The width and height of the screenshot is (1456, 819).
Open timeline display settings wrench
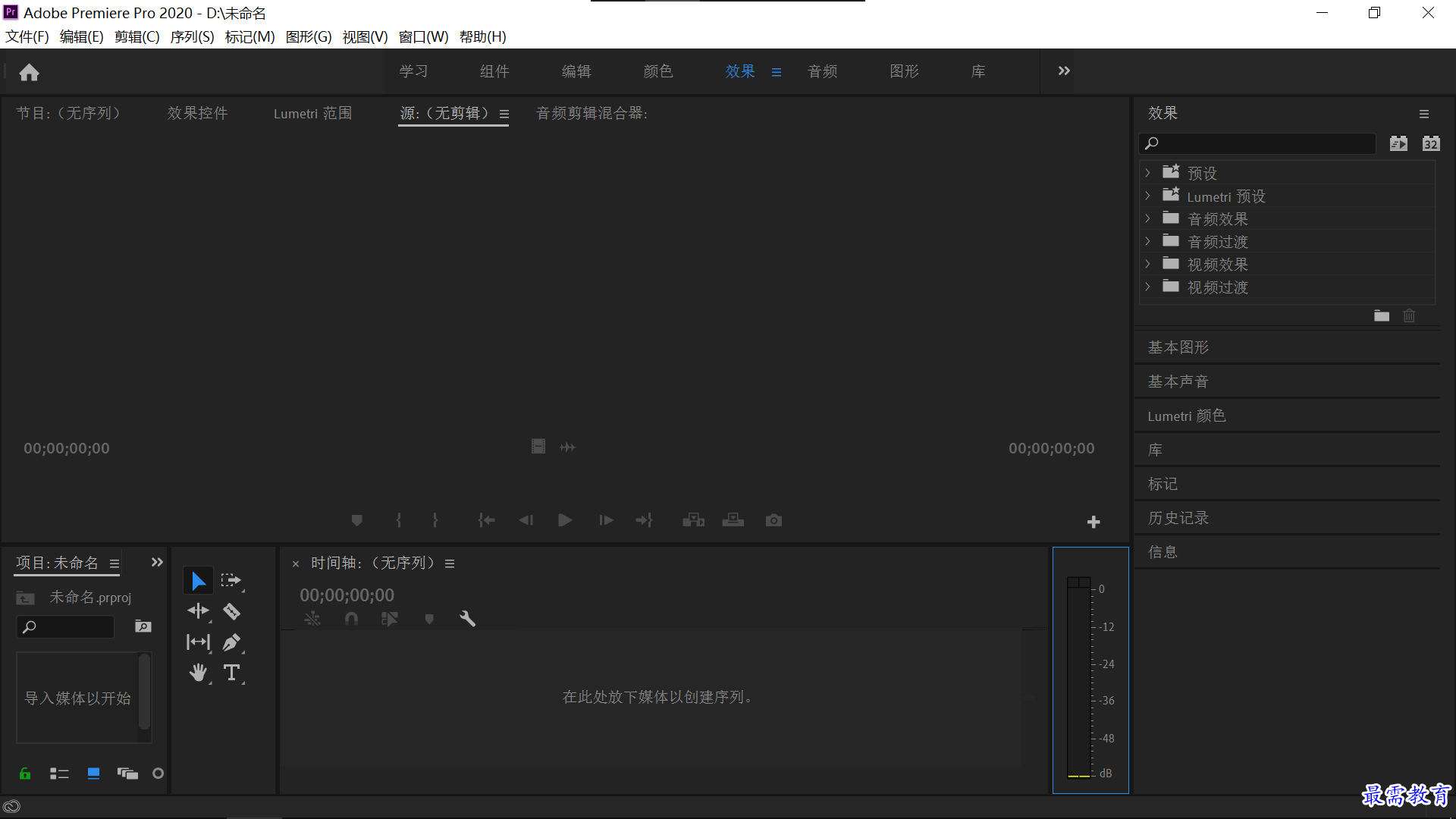(x=467, y=619)
